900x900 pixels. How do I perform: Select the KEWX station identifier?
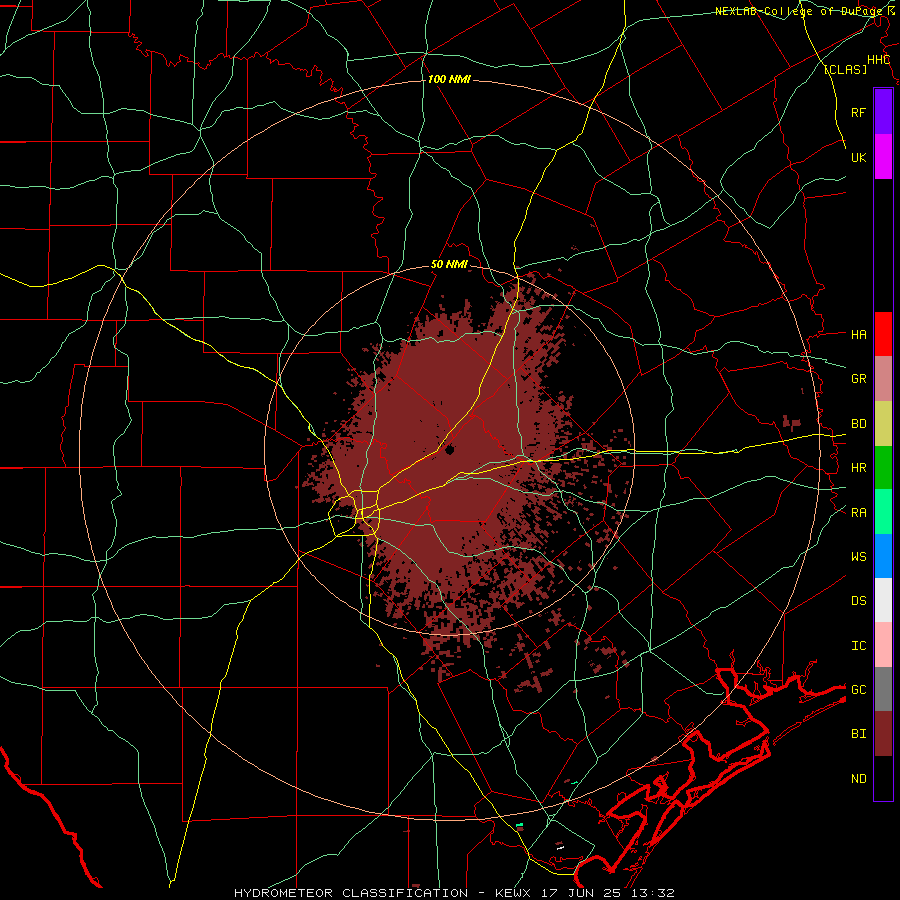click(513, 893)
